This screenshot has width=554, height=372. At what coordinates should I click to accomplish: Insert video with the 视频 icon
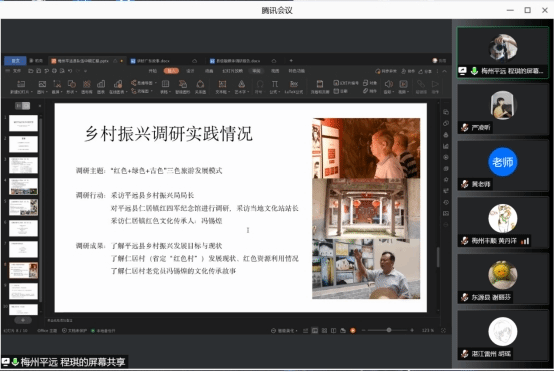(403, 84)
